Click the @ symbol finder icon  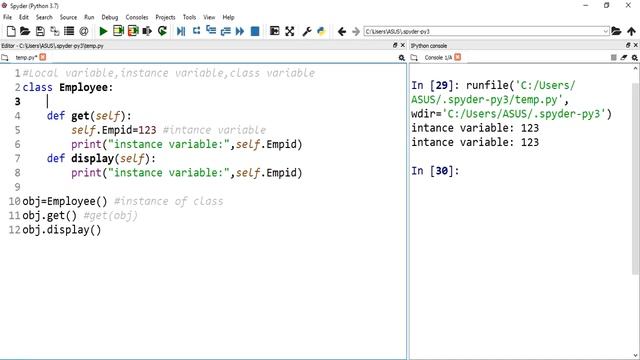pyautogui.click(x=84, y=31)
